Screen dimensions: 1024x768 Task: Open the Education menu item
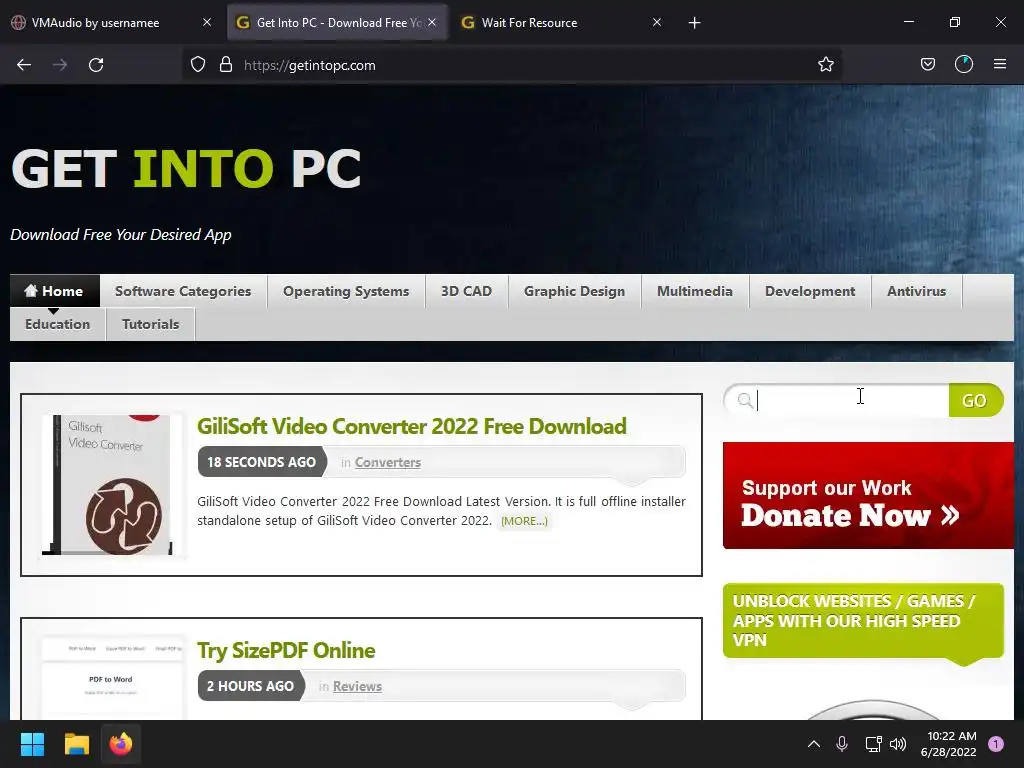tap(57, 324)
